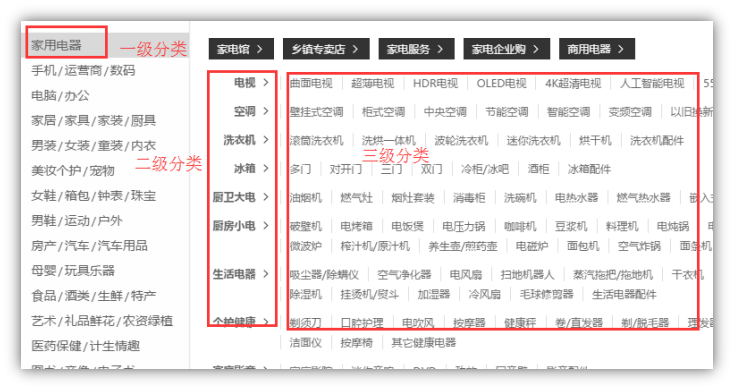Expand the 洗衣机 subcategory chevron
The image size is (735, 390).
pos(266,140)
